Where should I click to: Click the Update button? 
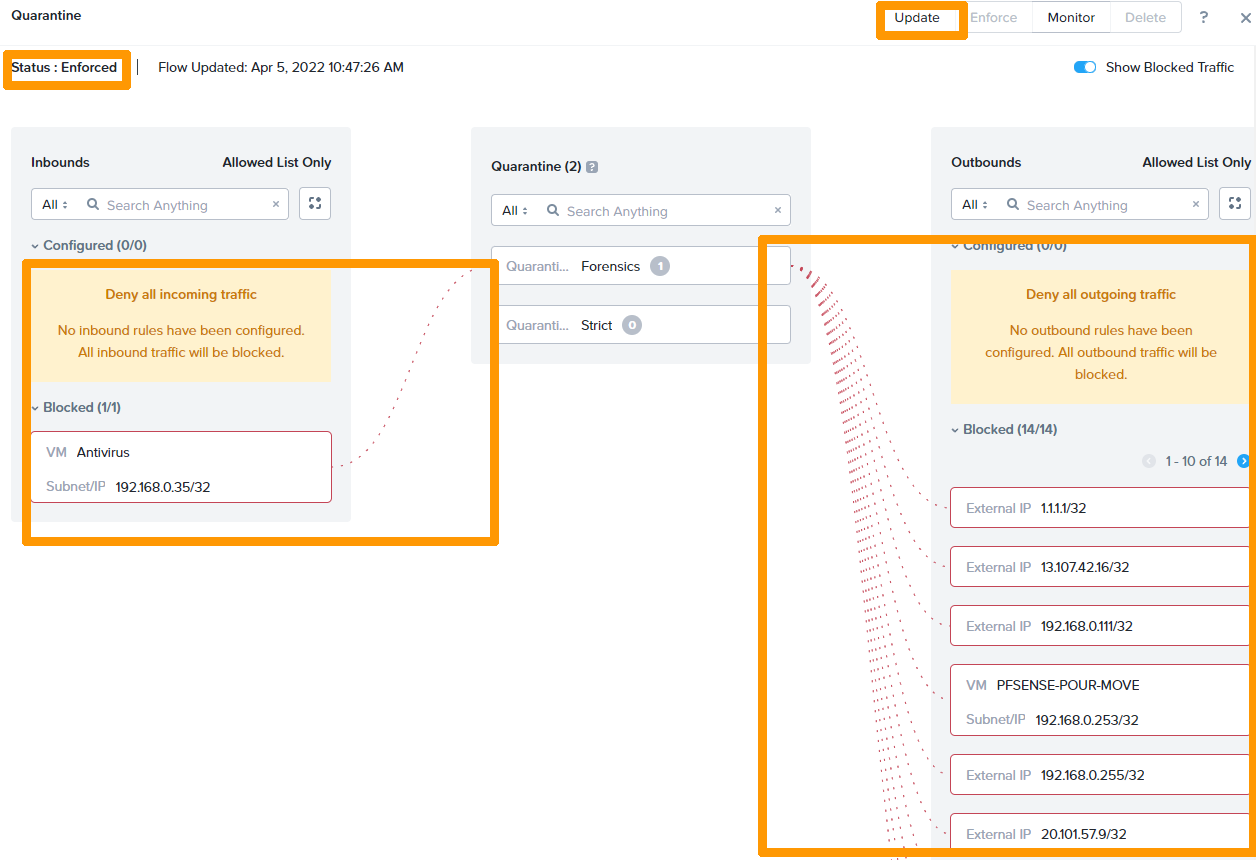coord(917,18)
